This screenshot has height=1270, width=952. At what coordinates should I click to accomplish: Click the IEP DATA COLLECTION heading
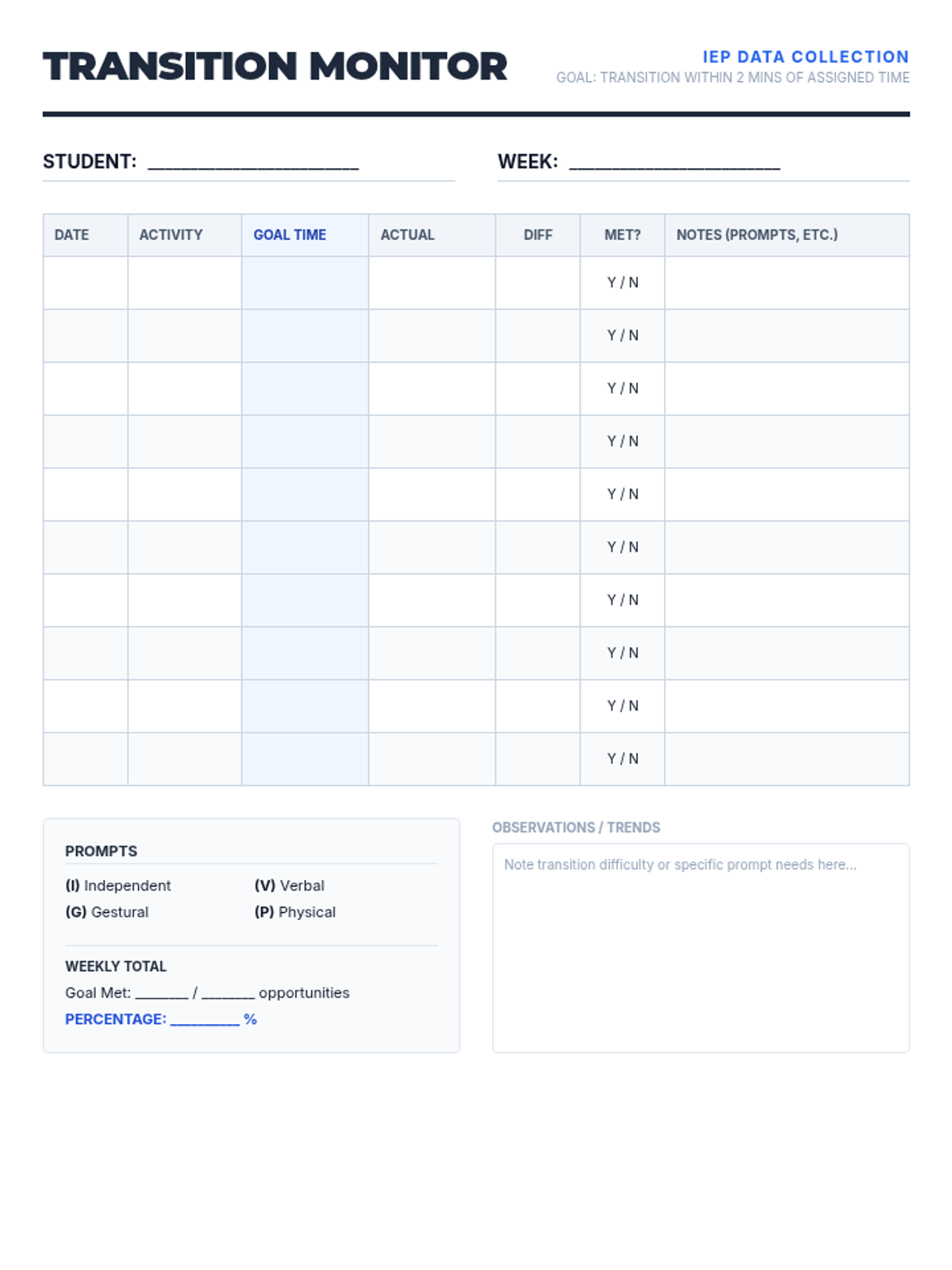[x=806, y=57]
